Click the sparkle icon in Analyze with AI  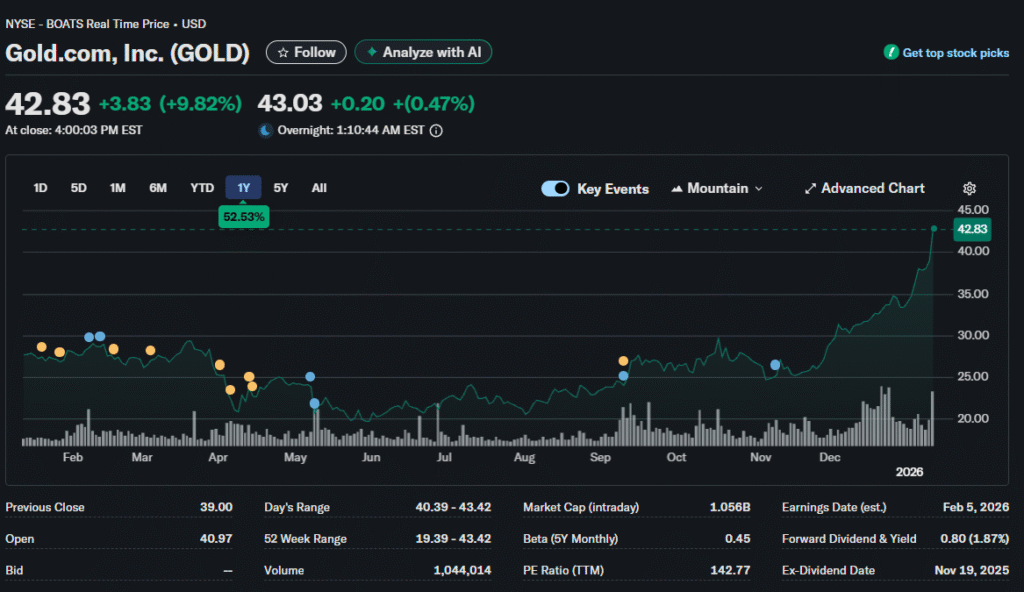(372, 52)
